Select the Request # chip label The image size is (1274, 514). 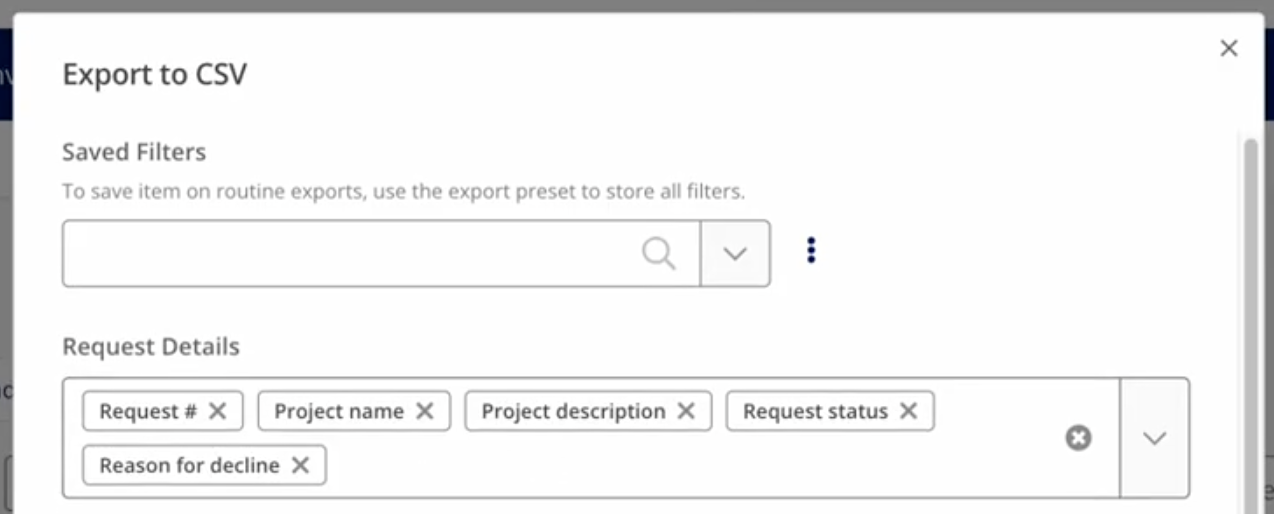(x=148, y=411)
